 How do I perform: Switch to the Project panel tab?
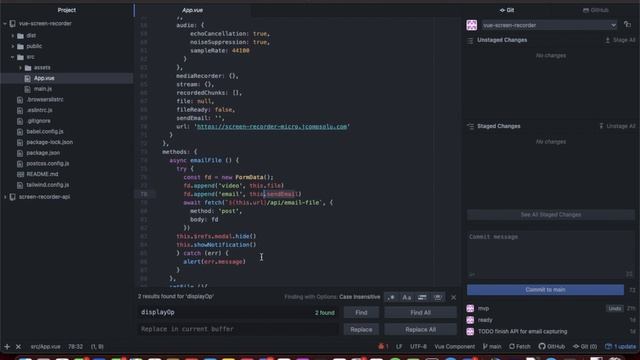point(67,10)
